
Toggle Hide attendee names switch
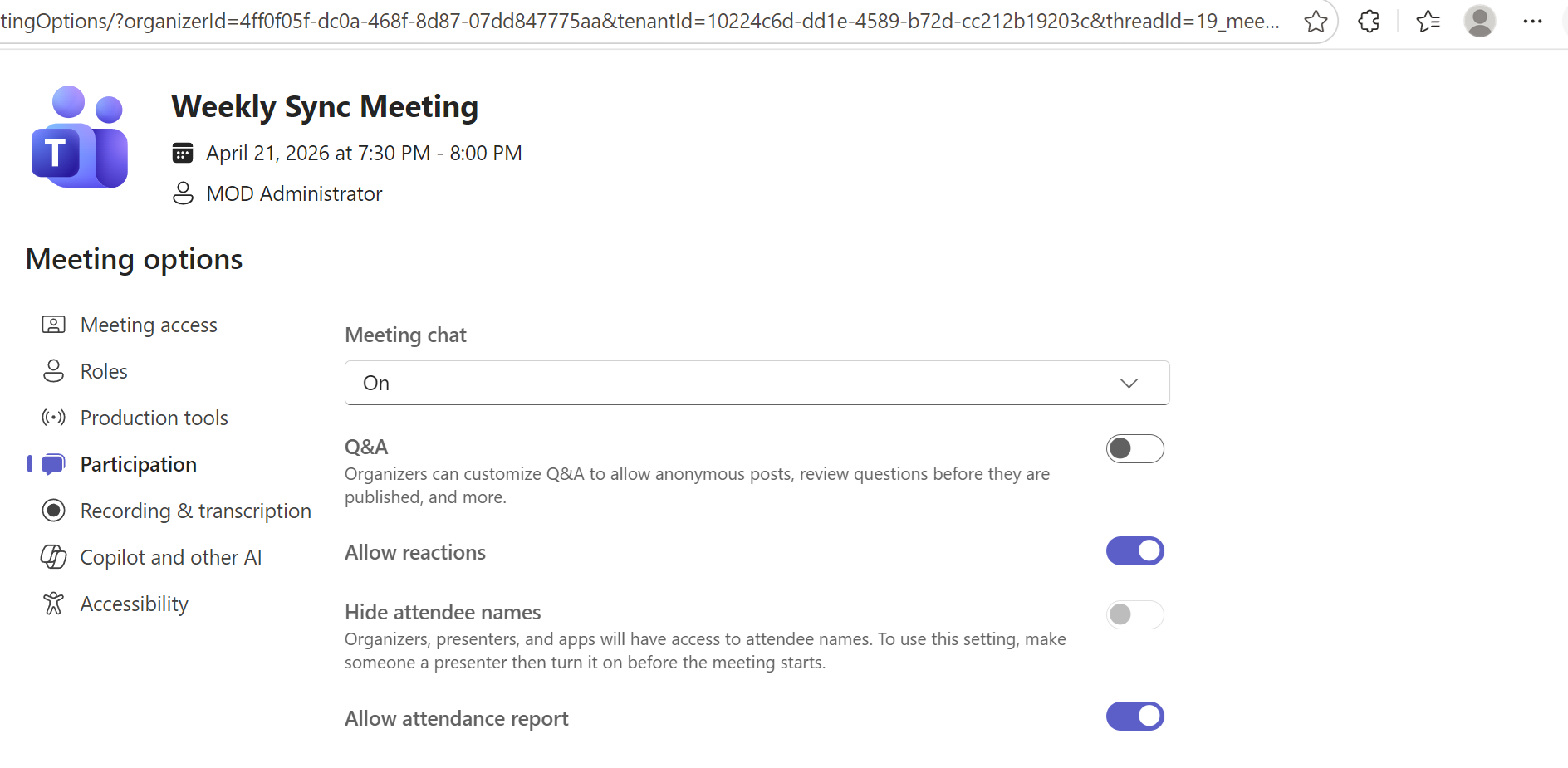coord(1135,614)
